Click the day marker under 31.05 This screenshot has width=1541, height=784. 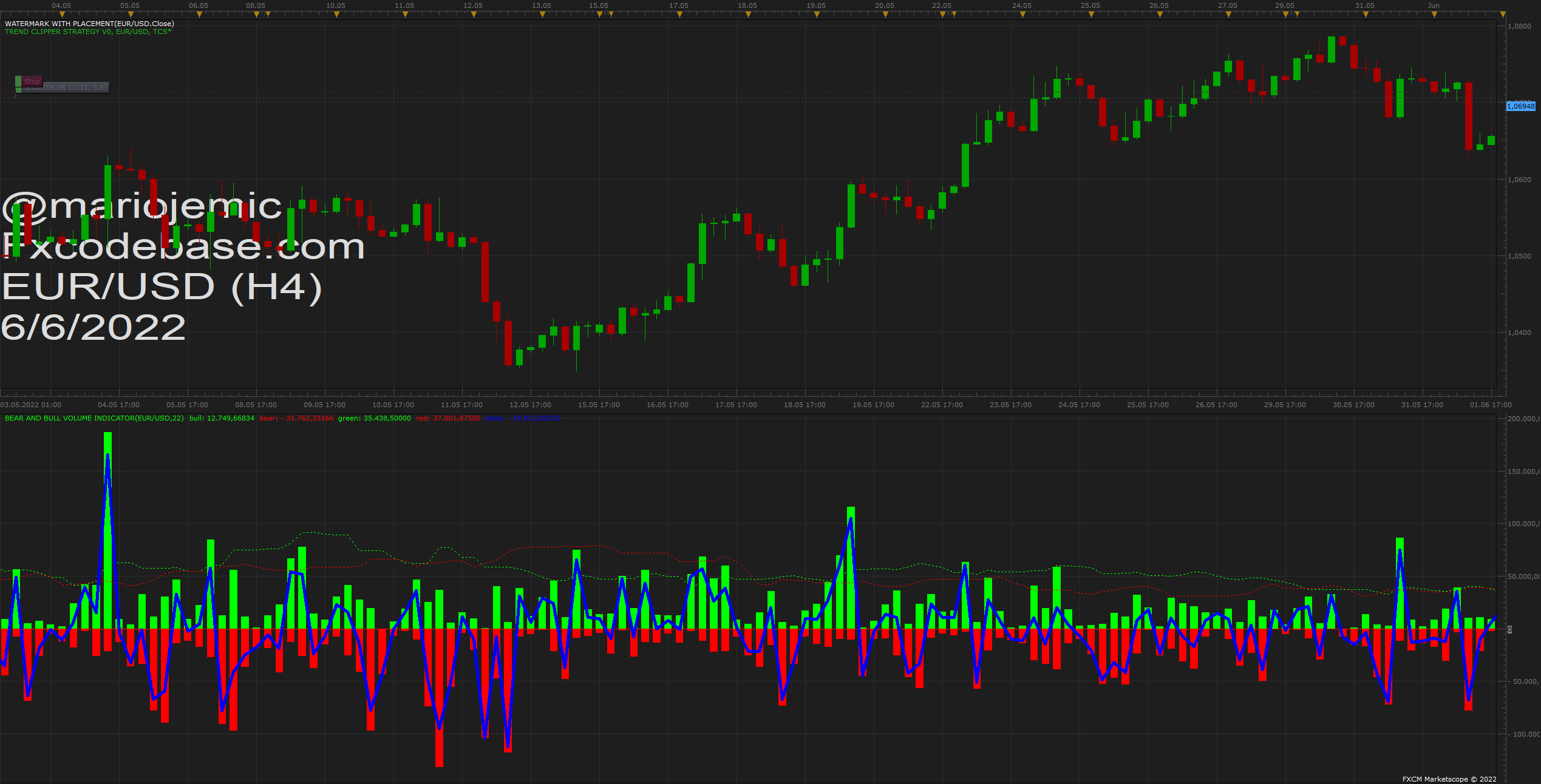1366,15
